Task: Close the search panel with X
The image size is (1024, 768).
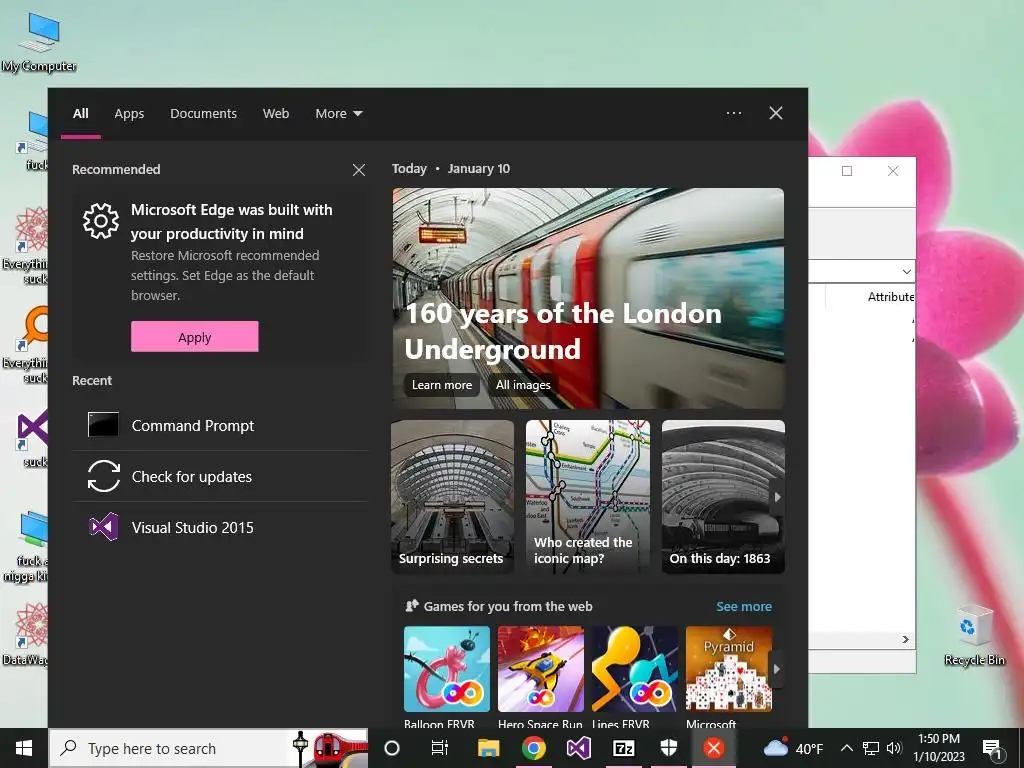Action: coord(776,113)
